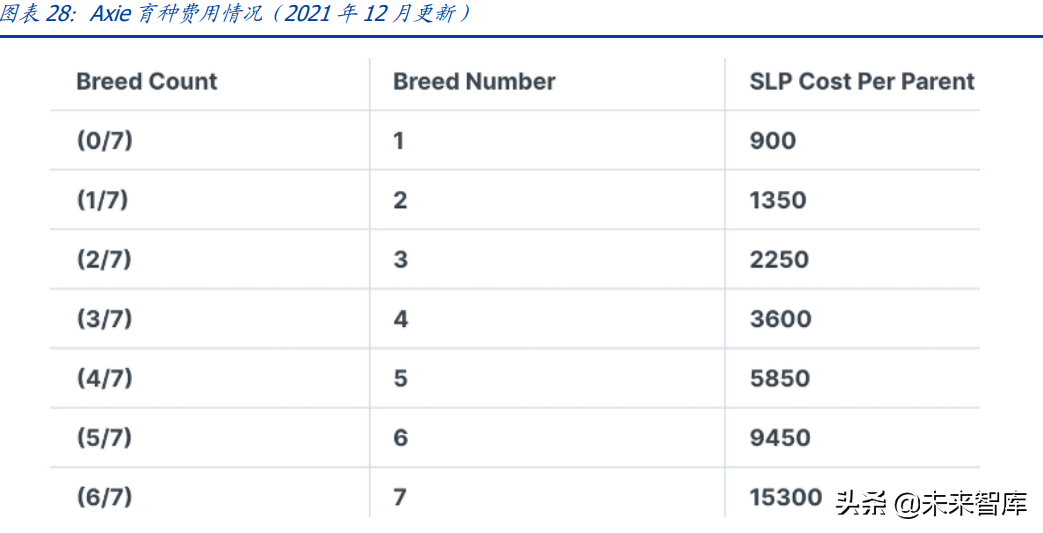
Task: Click the 5850 SLP cost value
Action: pyautogui.click(x=780, y=378)
